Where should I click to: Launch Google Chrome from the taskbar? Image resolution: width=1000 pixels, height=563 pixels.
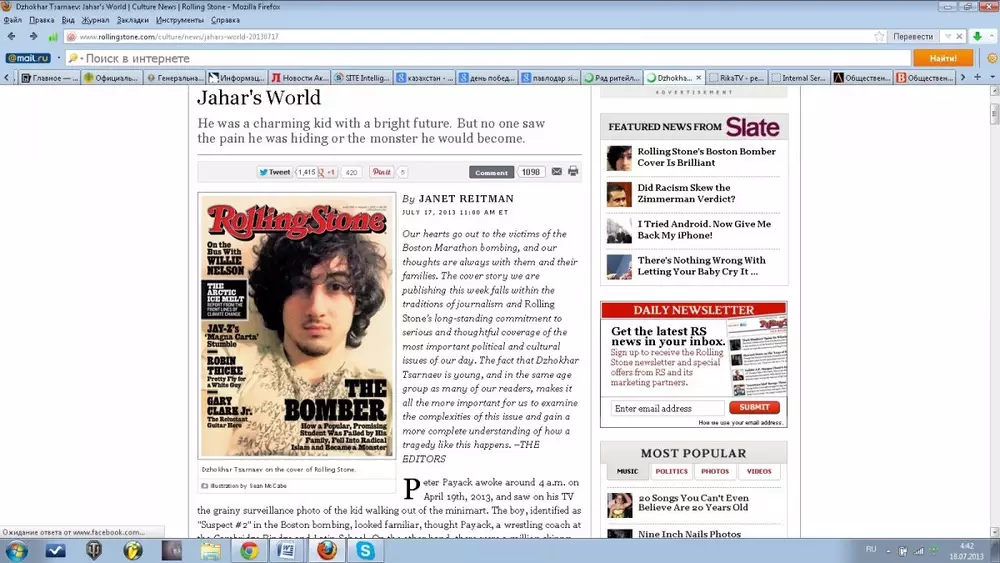point(249,550)
